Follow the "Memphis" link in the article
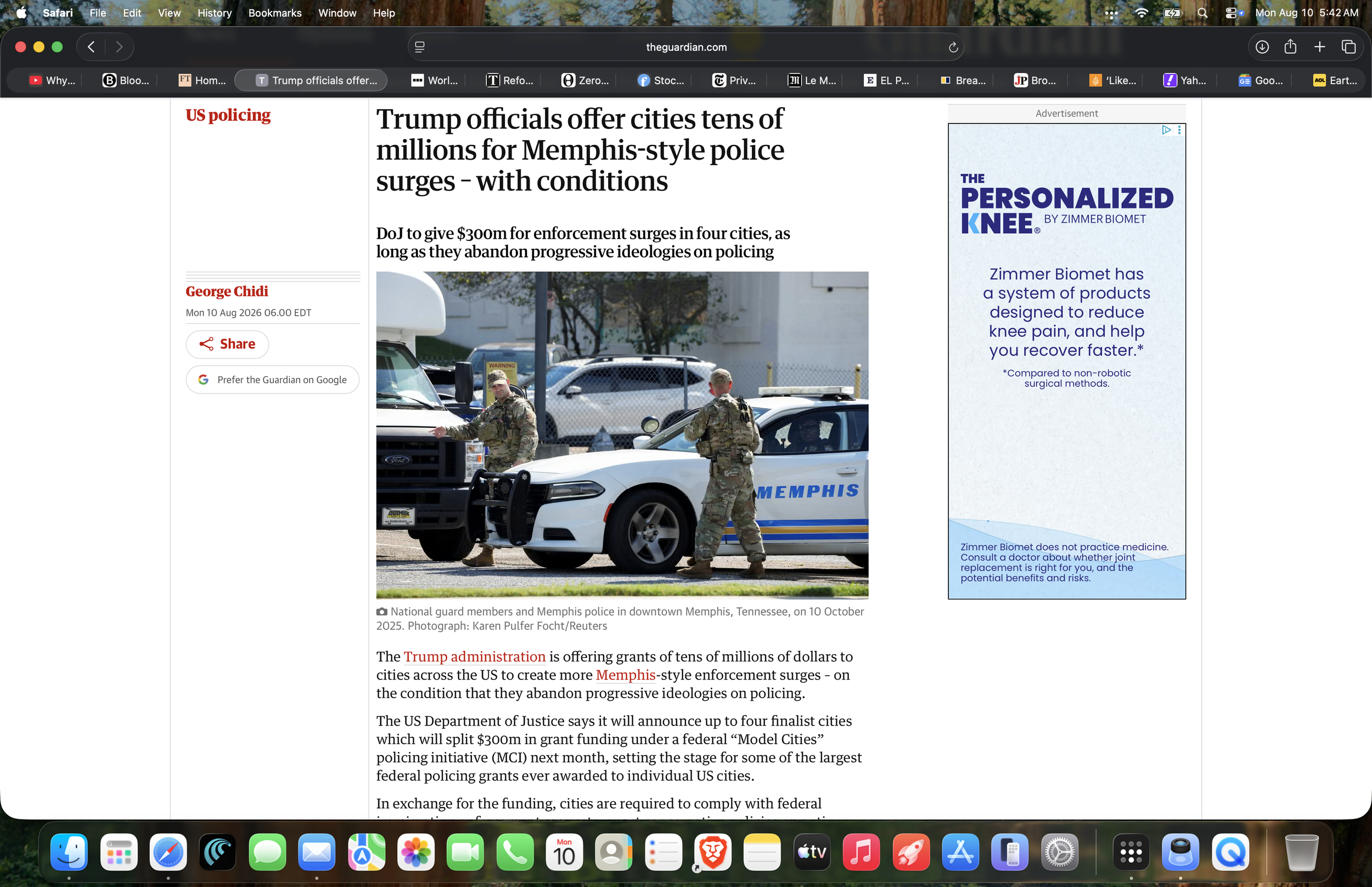This screenshot has width=1372, height=887. tap(626, 675)
